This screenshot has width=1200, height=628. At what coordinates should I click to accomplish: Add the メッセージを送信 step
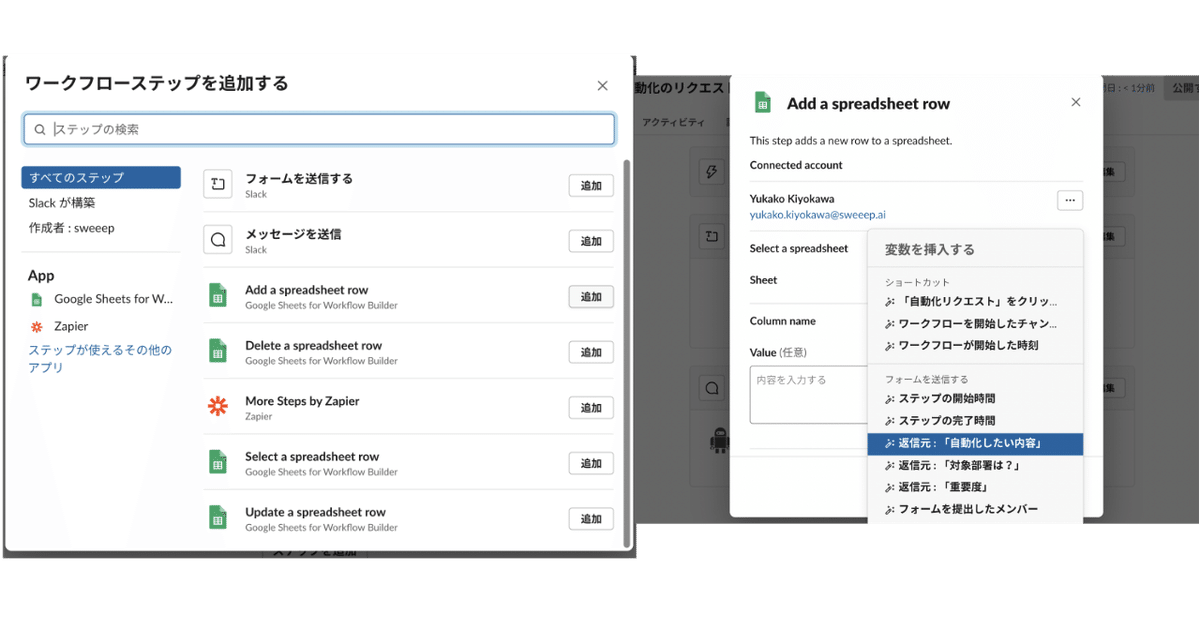(591, 241)
